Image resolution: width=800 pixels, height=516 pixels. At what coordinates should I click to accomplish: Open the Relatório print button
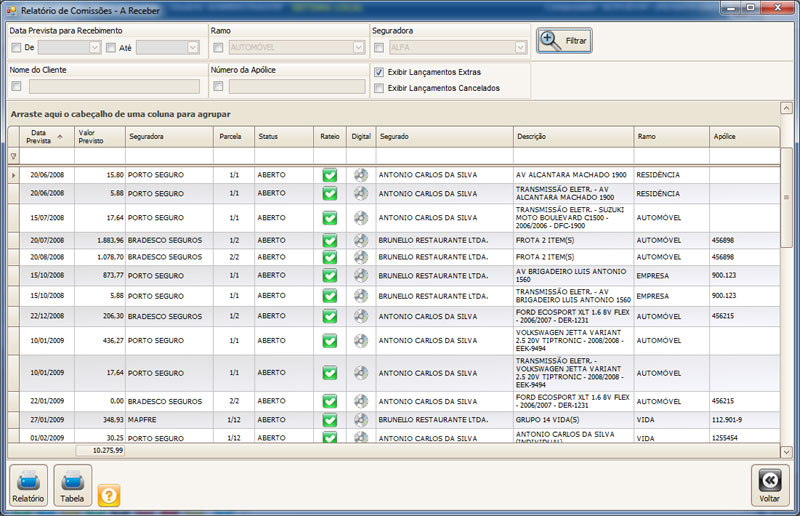click(x=28, y=485)
